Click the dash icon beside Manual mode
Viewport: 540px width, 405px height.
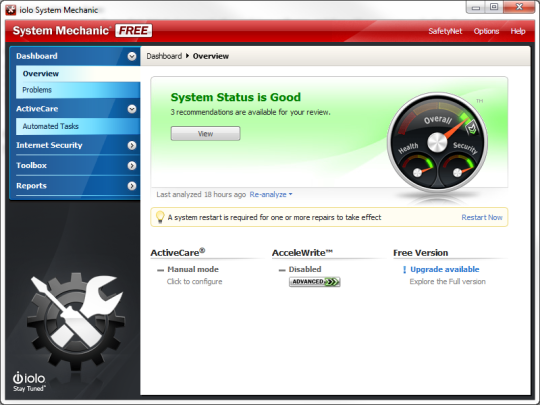pyautogui.click(x=160, y=270)
